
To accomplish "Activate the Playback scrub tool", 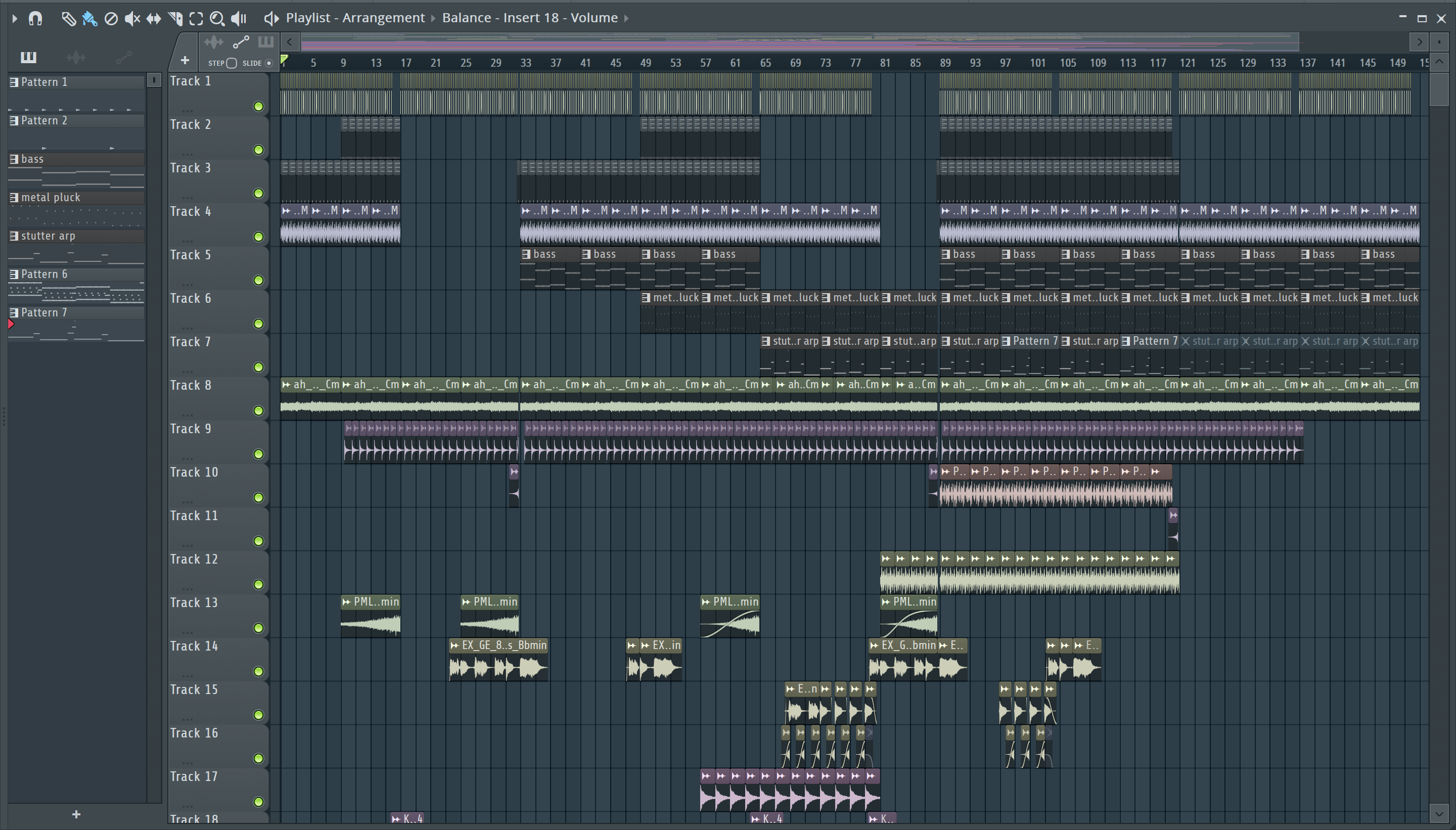I will (238, 19).
